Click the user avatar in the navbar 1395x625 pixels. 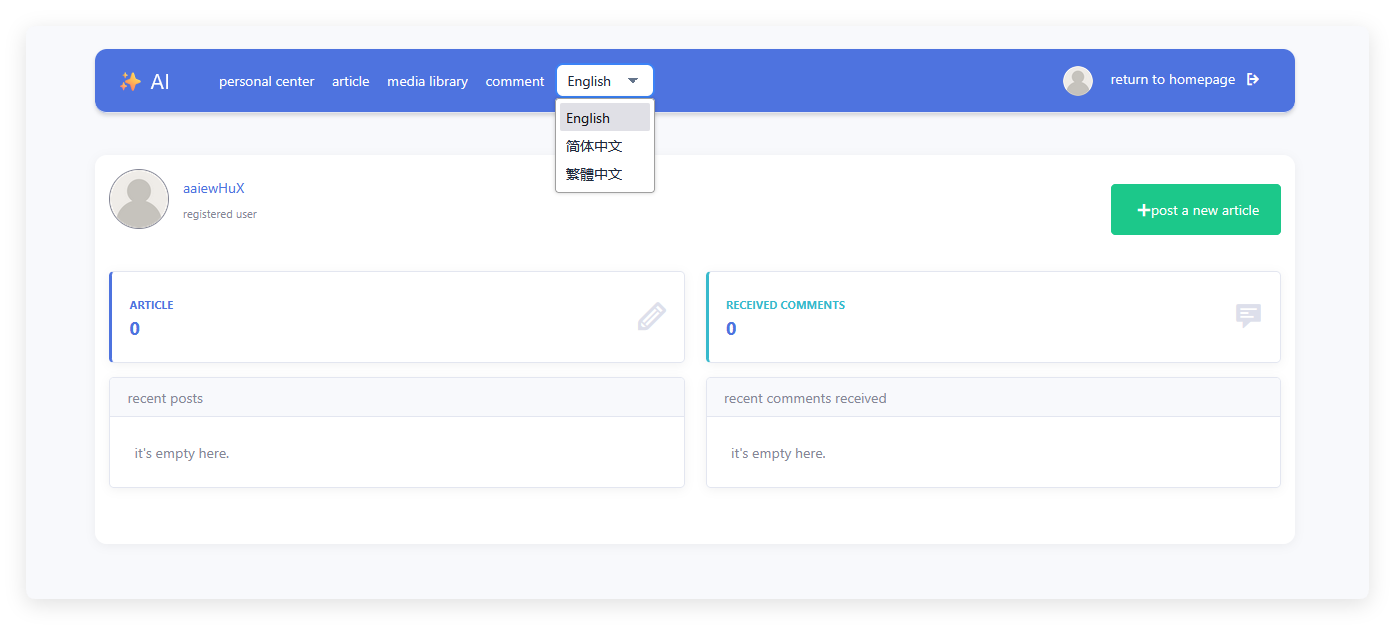(1077, 81)
